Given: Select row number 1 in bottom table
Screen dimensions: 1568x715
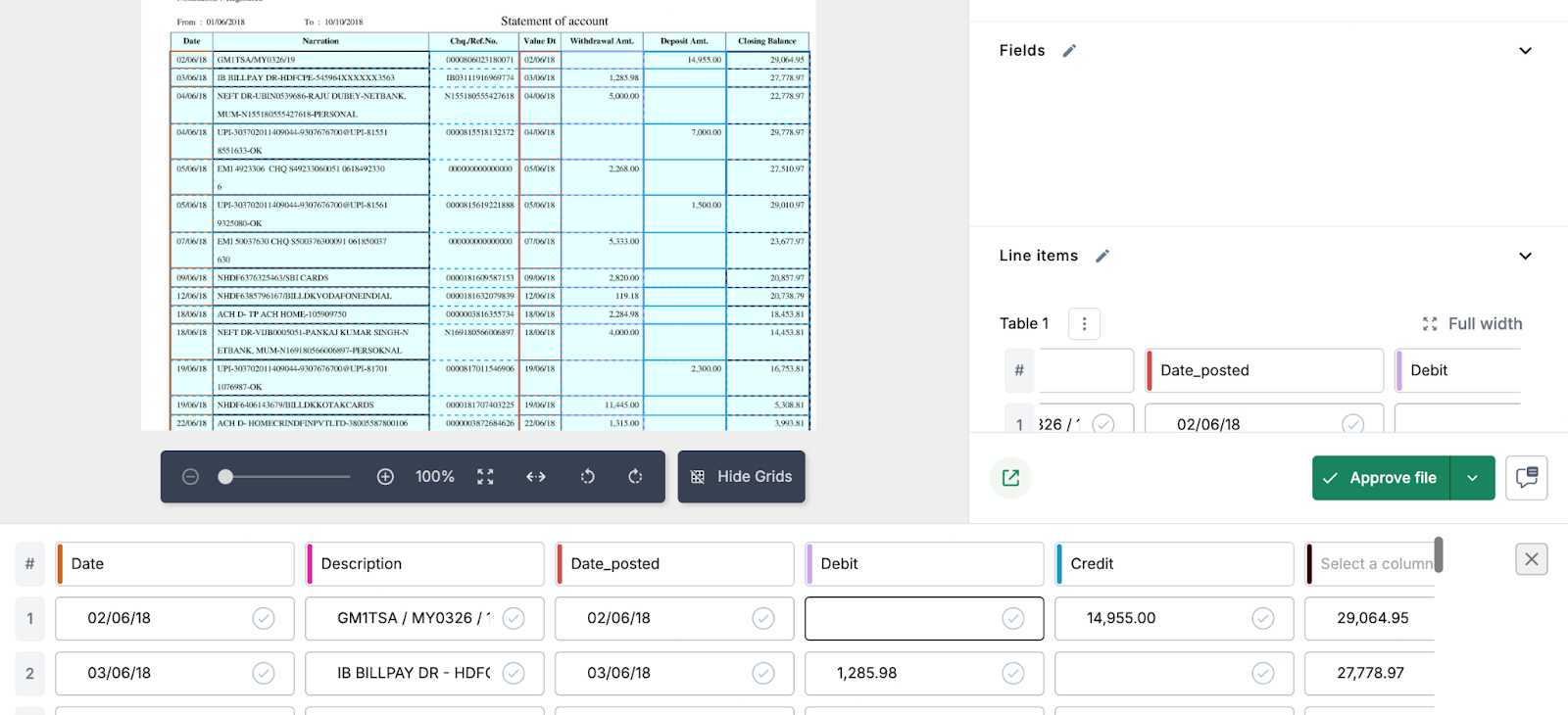Looking at the screenshot, I should click(x=30, y=618).
